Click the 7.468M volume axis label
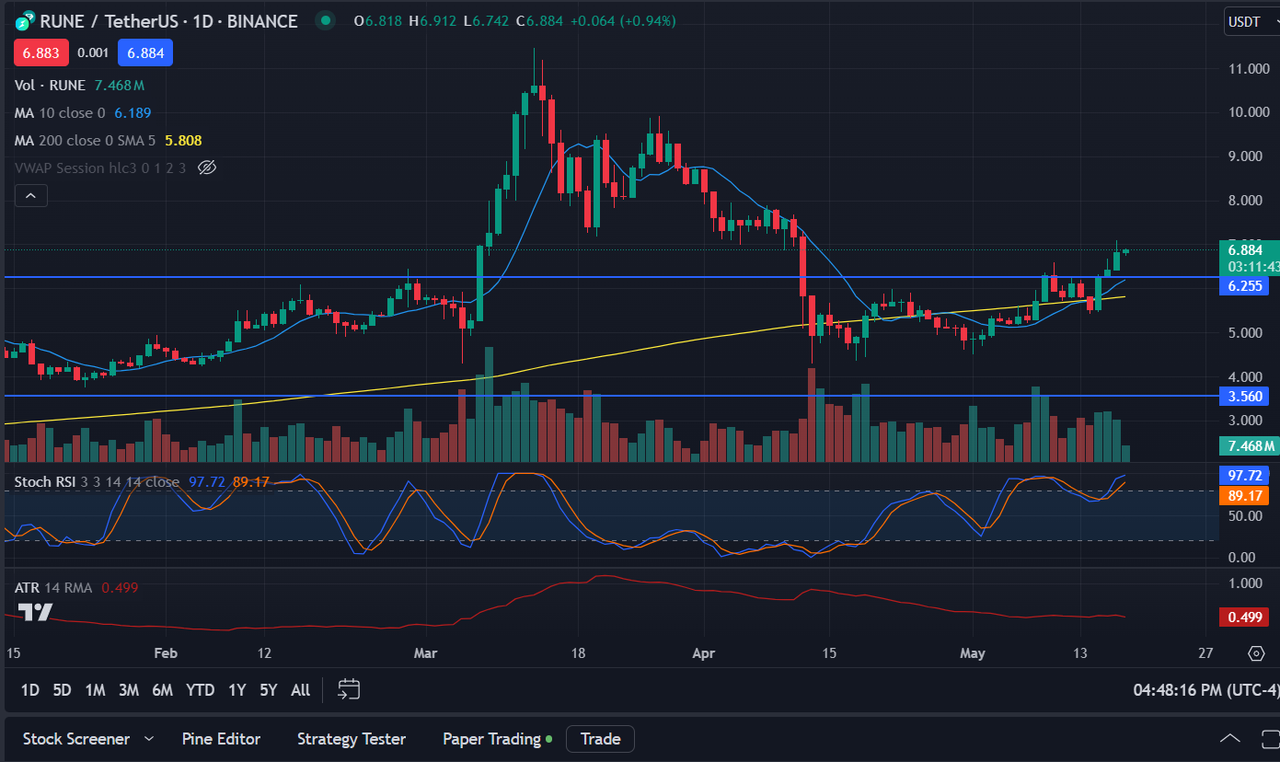The image size is (1280, 762). click(x=1250, y=446)
